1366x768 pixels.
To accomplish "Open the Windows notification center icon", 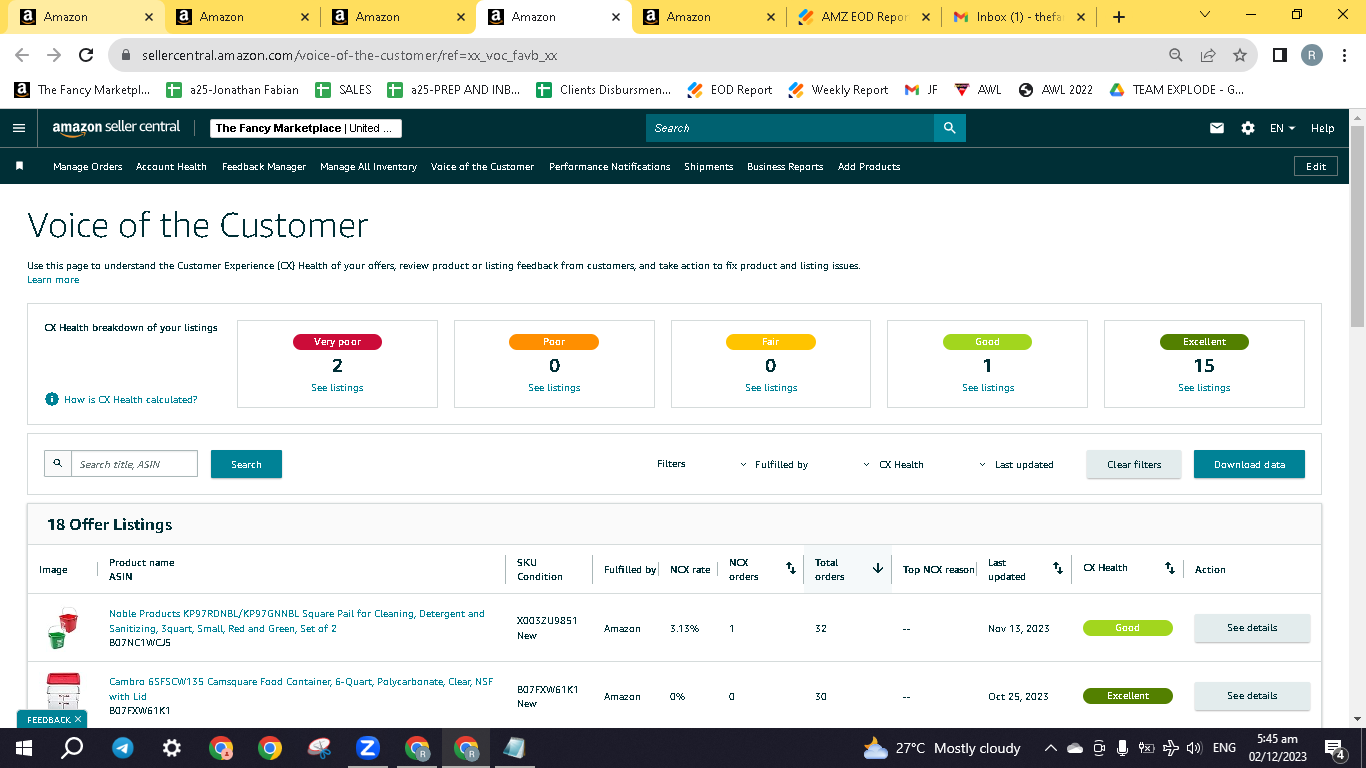I will tap(1334, 748).
